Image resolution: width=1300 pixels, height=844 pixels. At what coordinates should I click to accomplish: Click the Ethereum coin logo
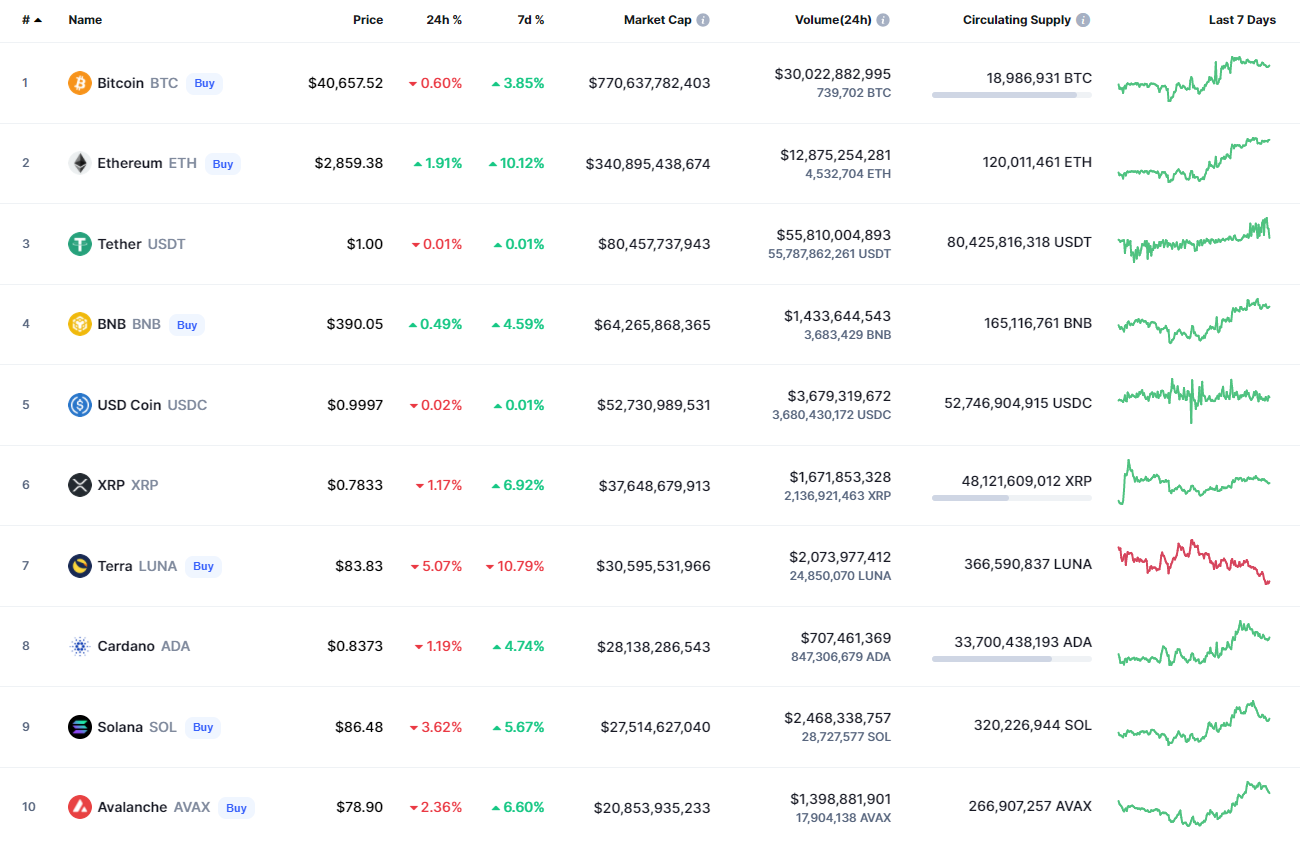click(x=80, y=163)
